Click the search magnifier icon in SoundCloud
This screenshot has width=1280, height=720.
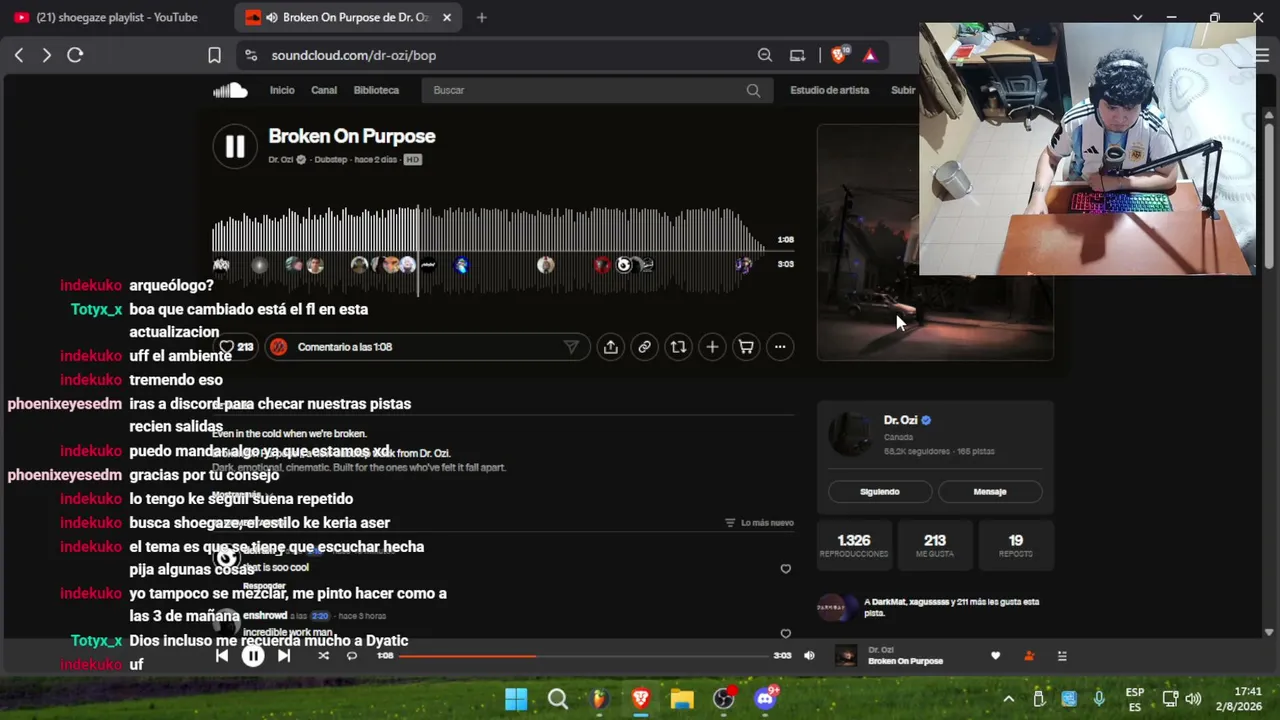click(x=753, y=90)
